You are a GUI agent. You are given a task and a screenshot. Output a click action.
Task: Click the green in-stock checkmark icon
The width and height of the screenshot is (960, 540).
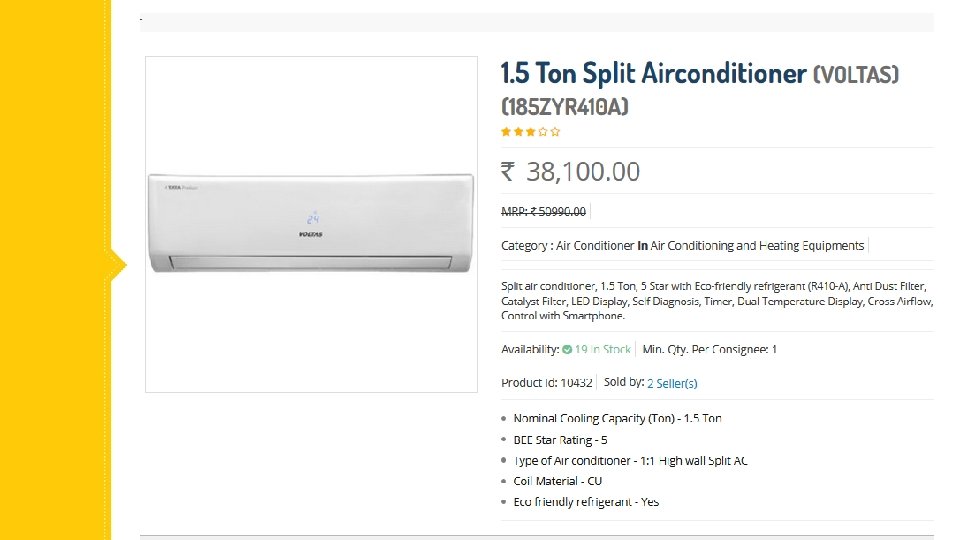tap(567, 350)
